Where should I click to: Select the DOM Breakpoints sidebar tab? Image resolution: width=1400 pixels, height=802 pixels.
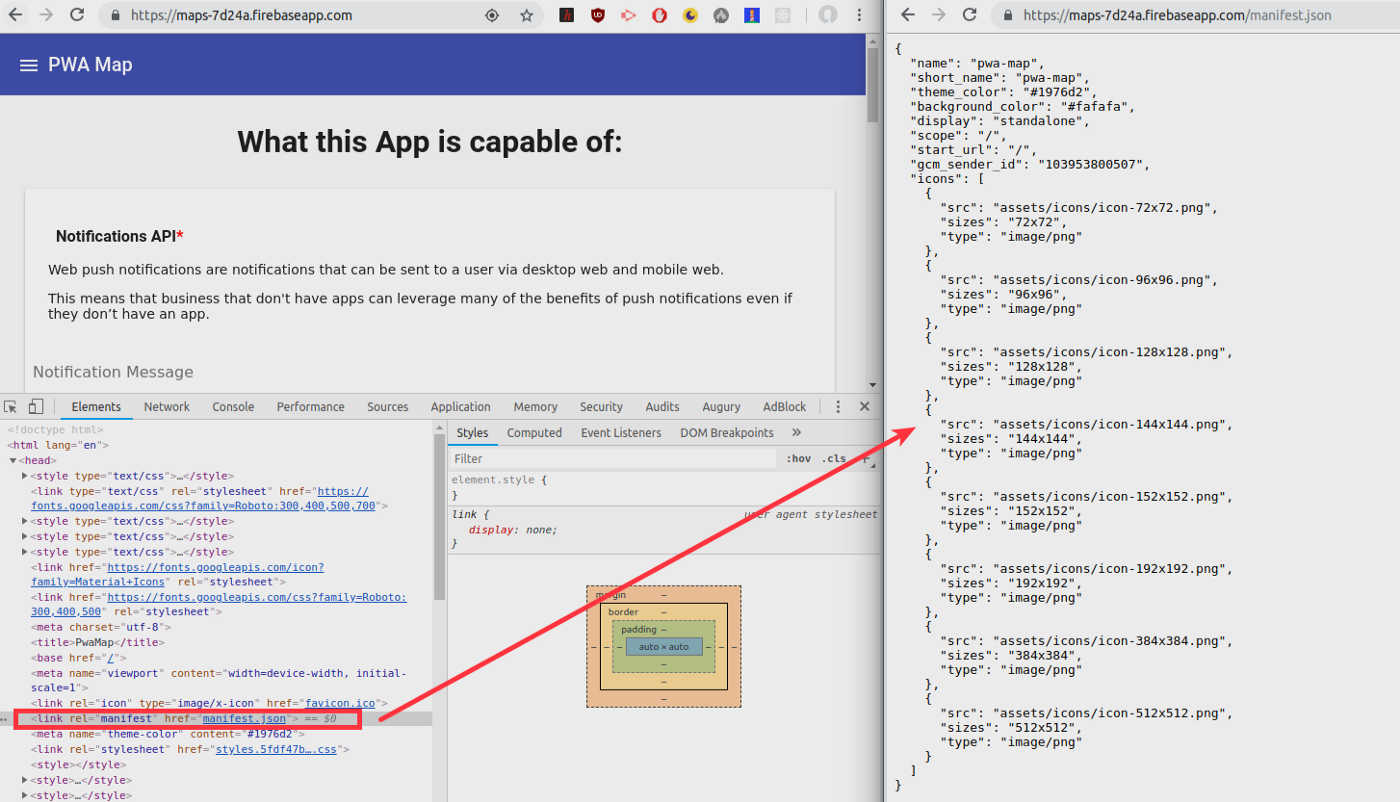(x=727, y=433)
